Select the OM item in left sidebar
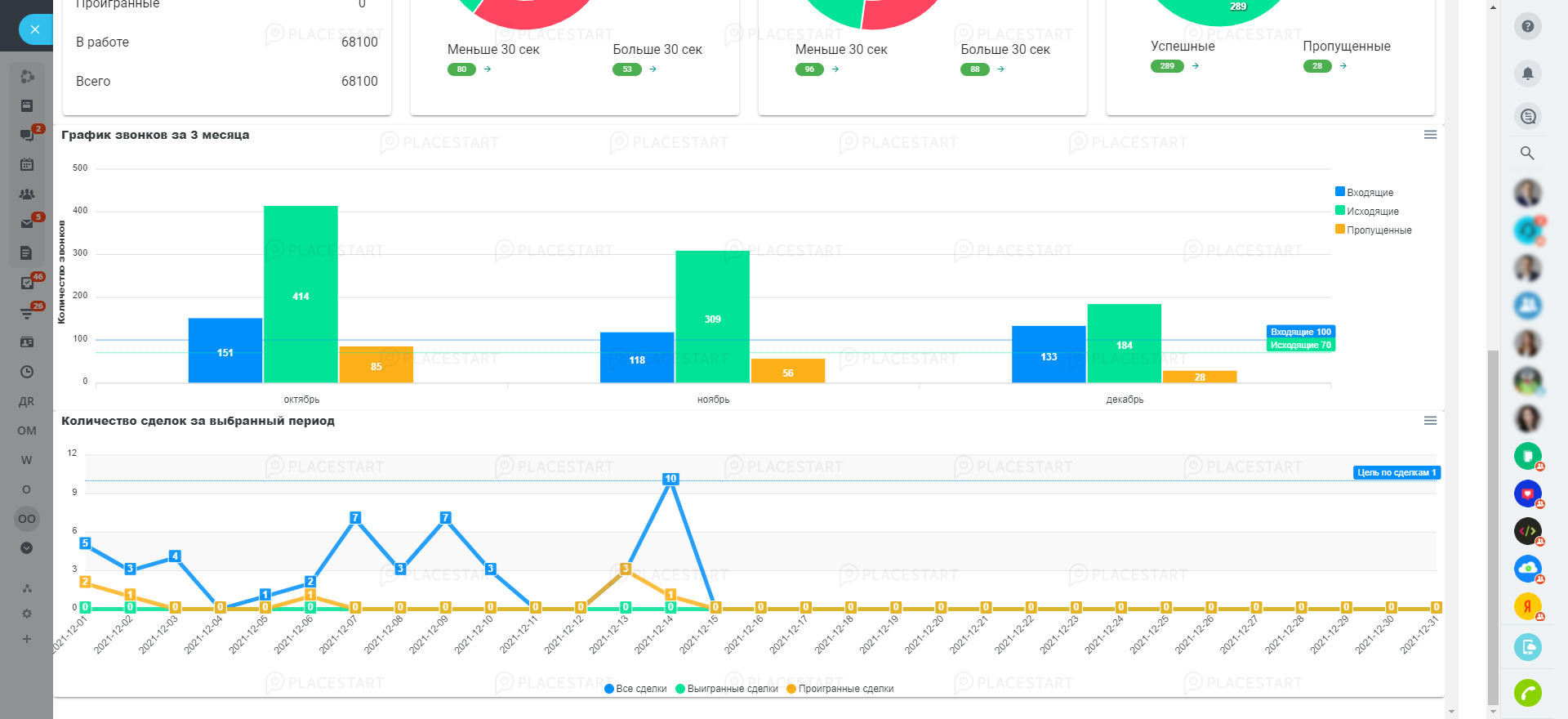Viewport: 1568px width, 719px height. pyautogui.click(x=27, y=431)
